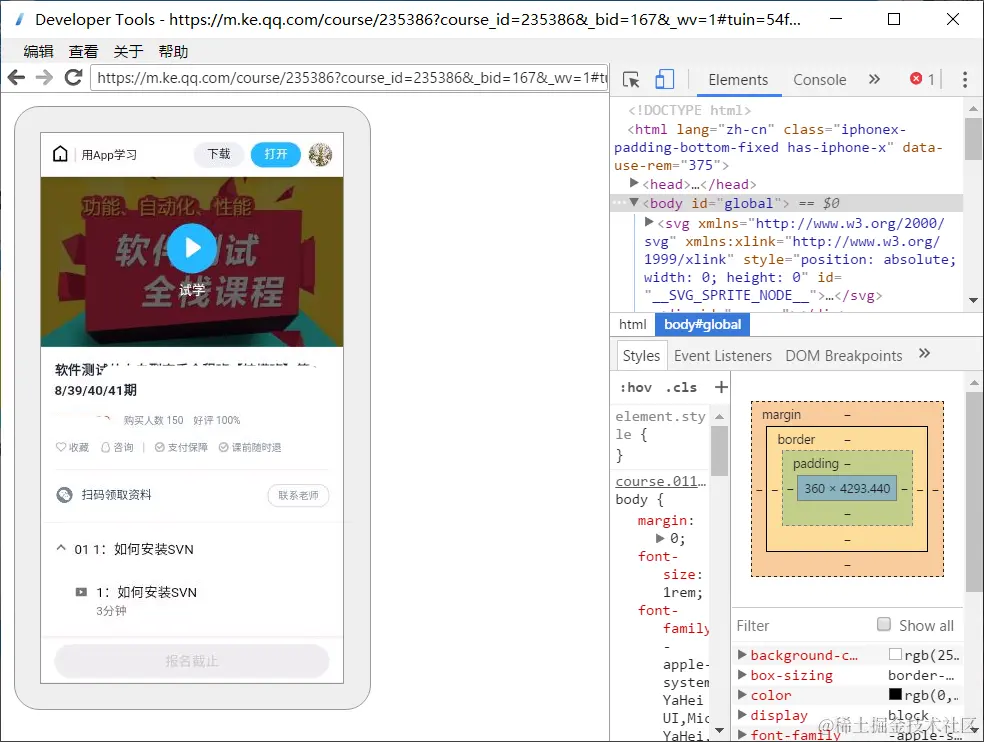The width and height of the screenshot is (984, 742).
Task: Select html in the breadcrumb bar
Action: [x=632, y=325]
